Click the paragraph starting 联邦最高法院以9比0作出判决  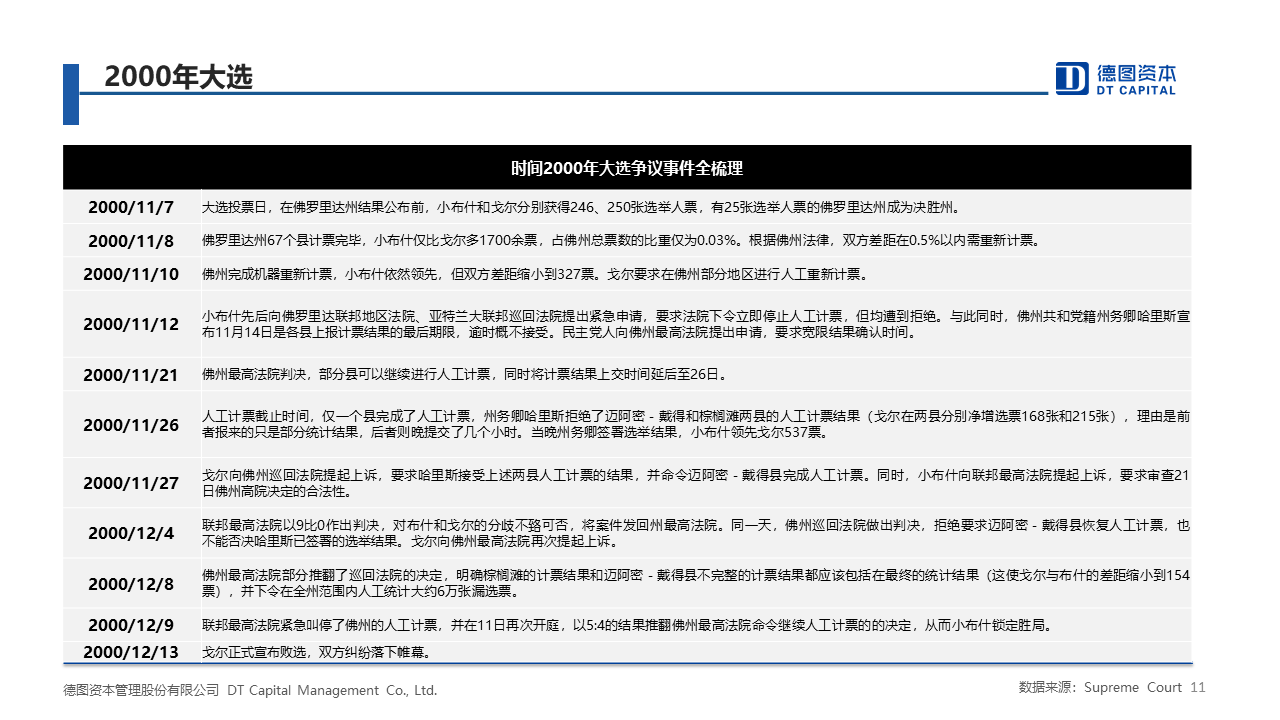pos(696,533)
